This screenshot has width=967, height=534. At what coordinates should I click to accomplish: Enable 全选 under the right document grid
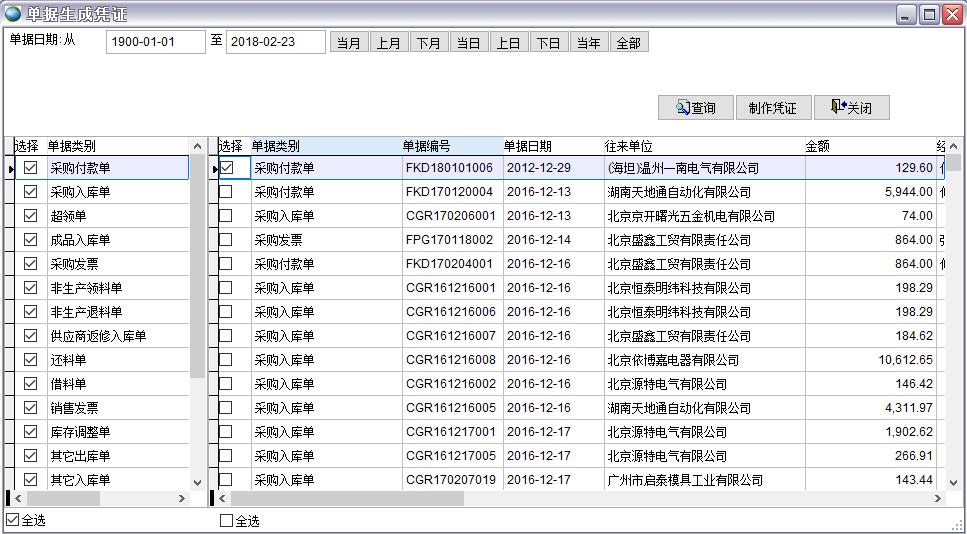pos(226,521)
